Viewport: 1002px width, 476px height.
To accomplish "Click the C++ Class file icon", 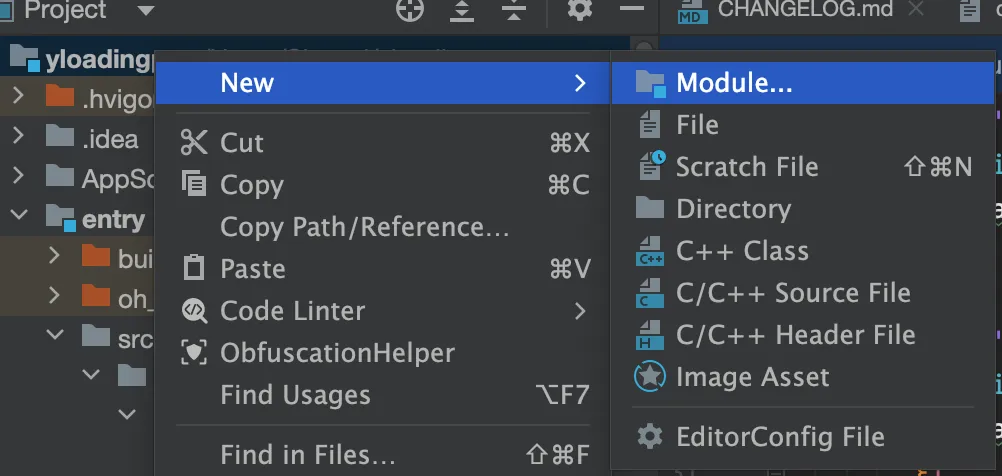I will coord(650,251).
